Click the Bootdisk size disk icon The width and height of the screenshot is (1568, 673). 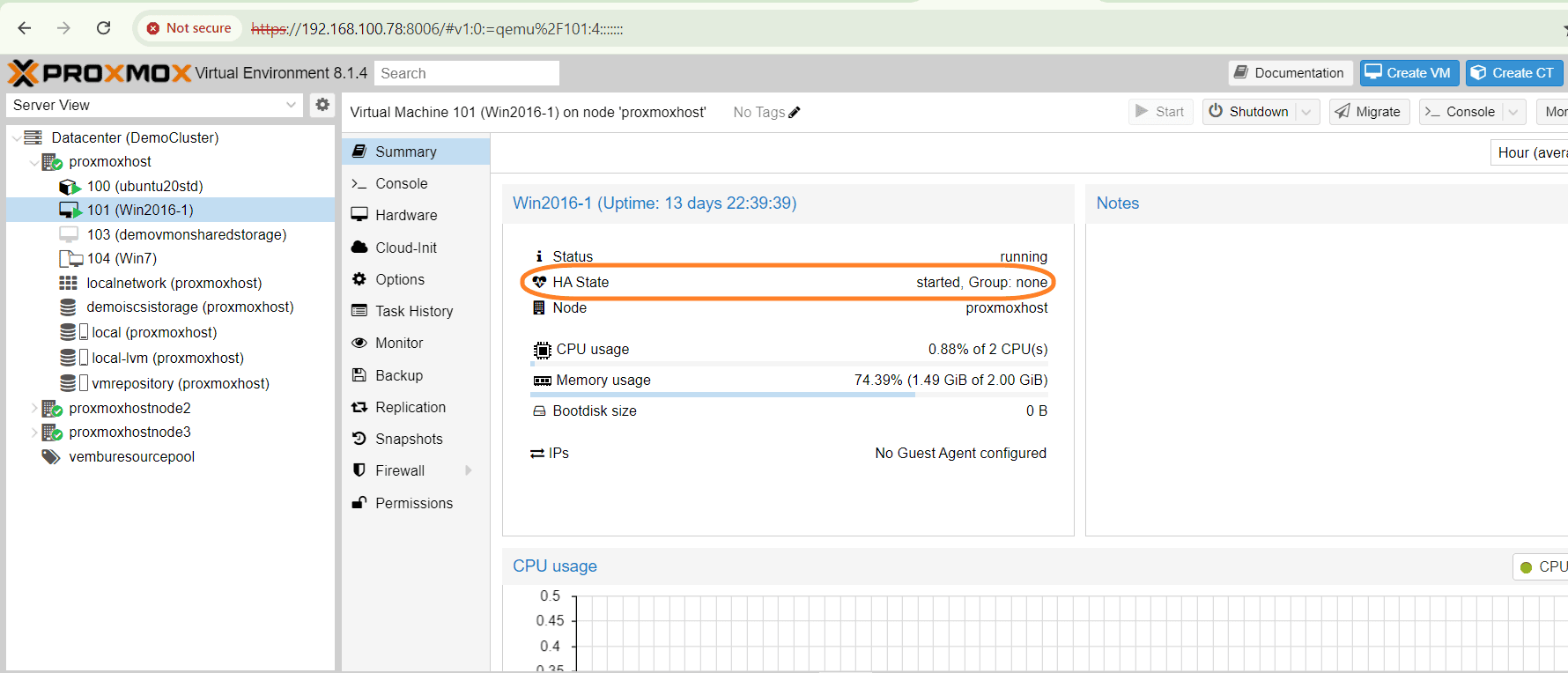(539, 411)
